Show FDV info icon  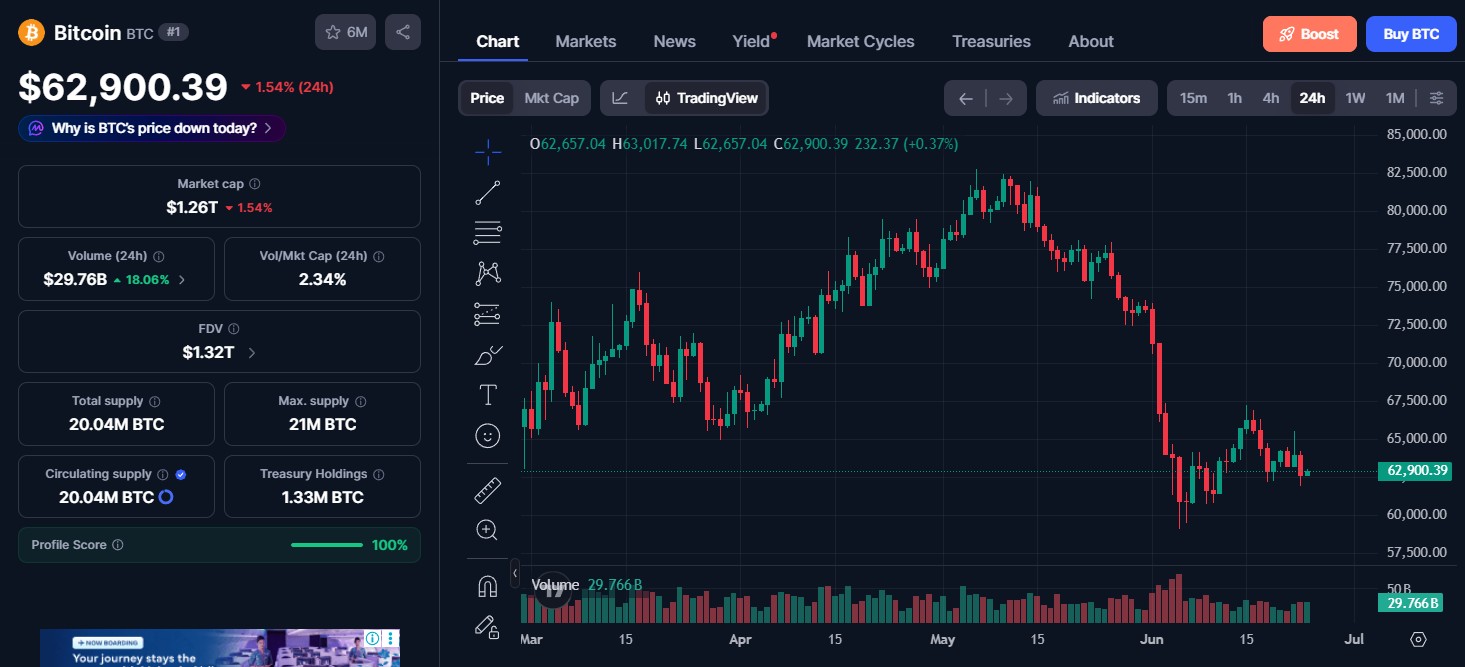[234, 328]
